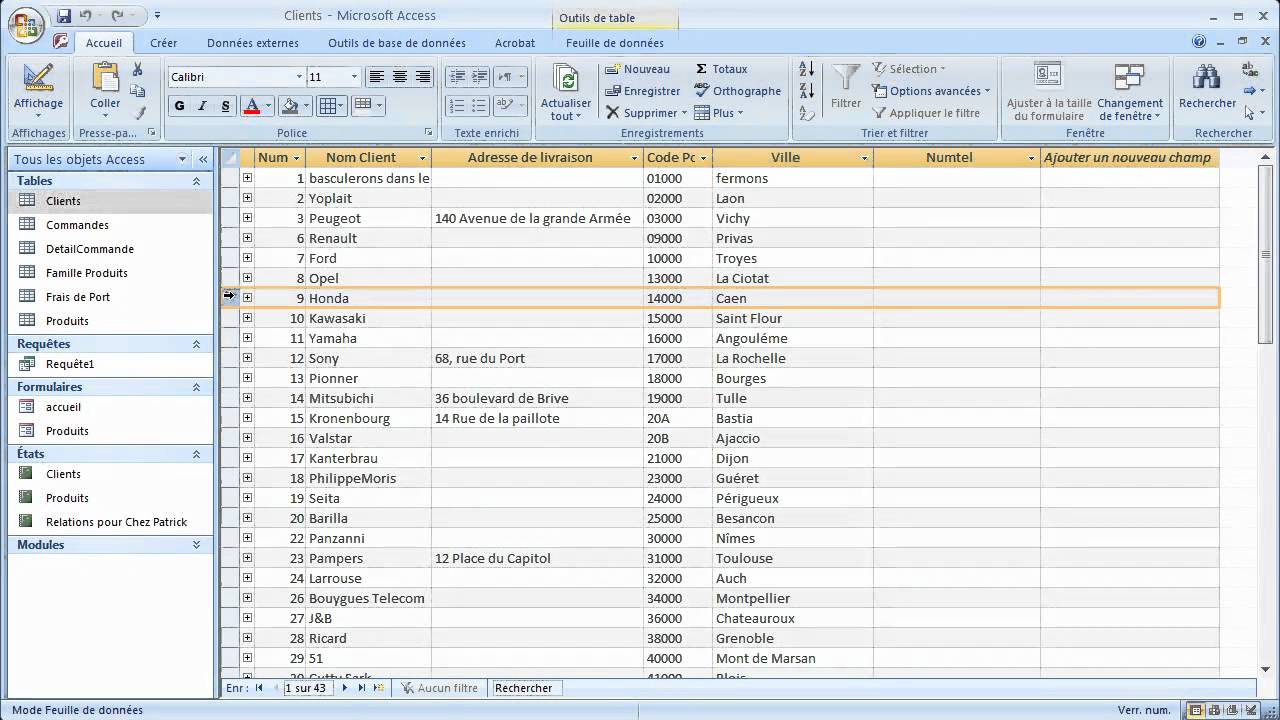Image resolution: width=1280 pixels, height=720 pixels.
Task: Sort ascending with the A-Z icon
Action: 807,69
